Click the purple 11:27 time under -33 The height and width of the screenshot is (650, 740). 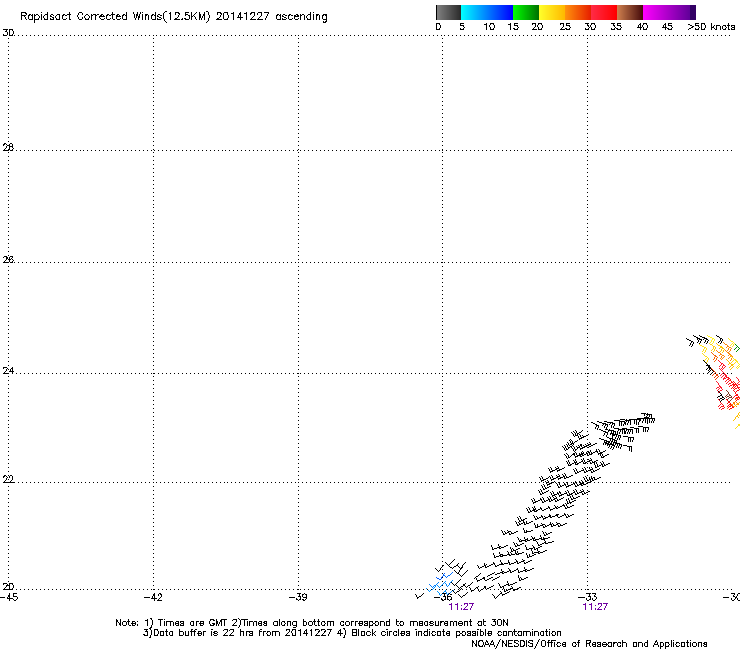(x=595, y=607)
